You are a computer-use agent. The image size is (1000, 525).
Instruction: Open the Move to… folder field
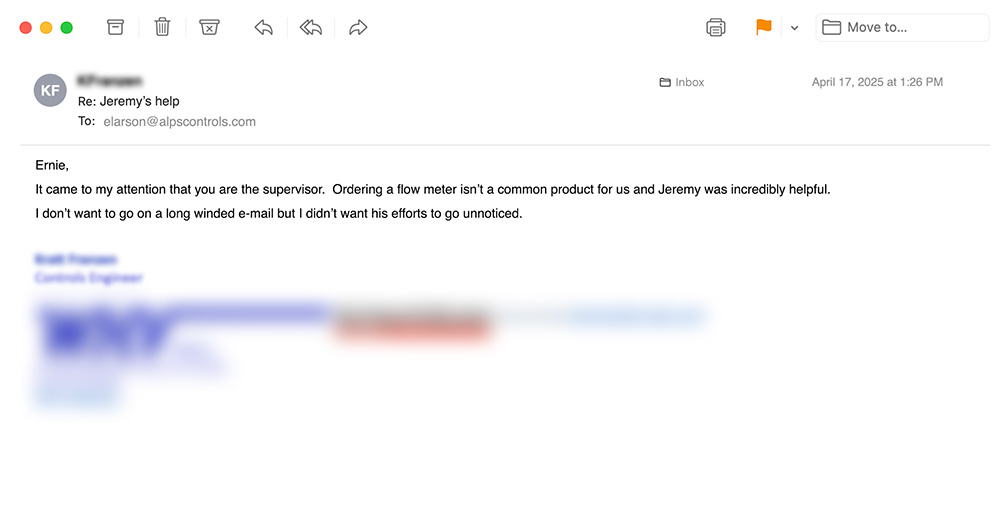pyautogui.click(x=903, y=28)
